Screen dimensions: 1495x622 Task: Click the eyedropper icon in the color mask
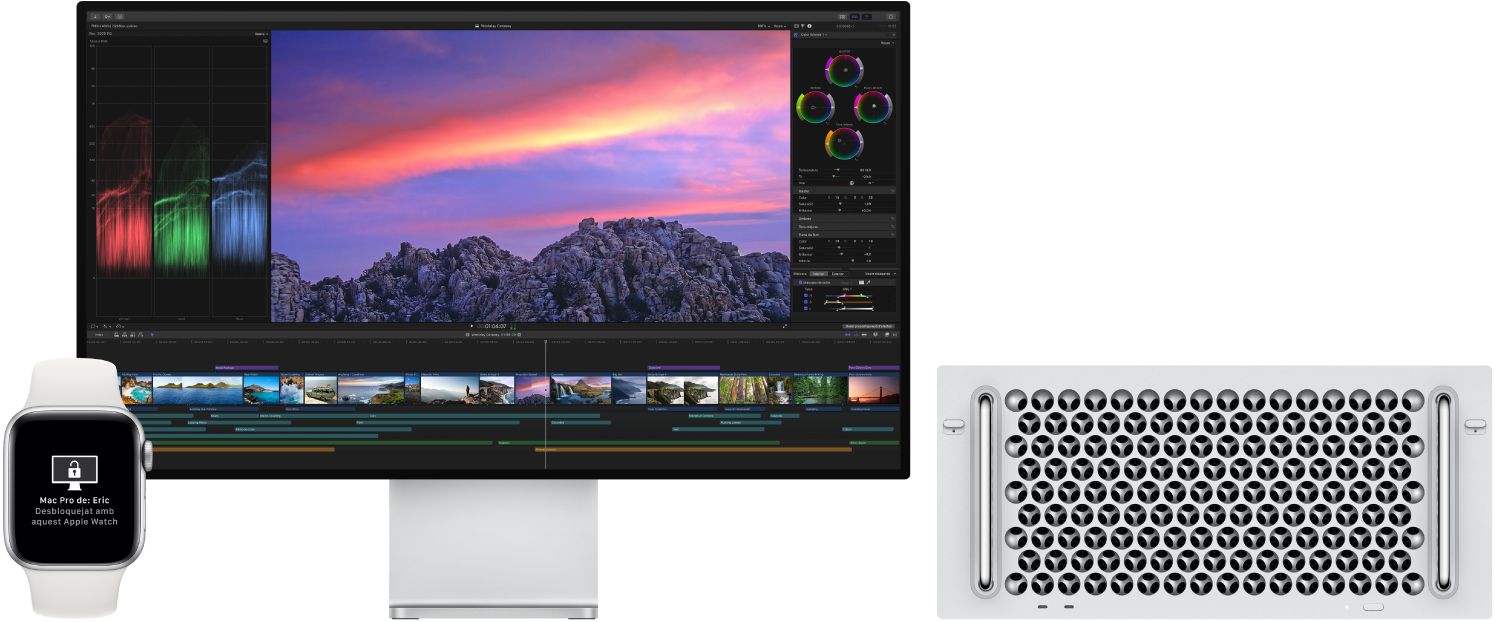(868, 282)
